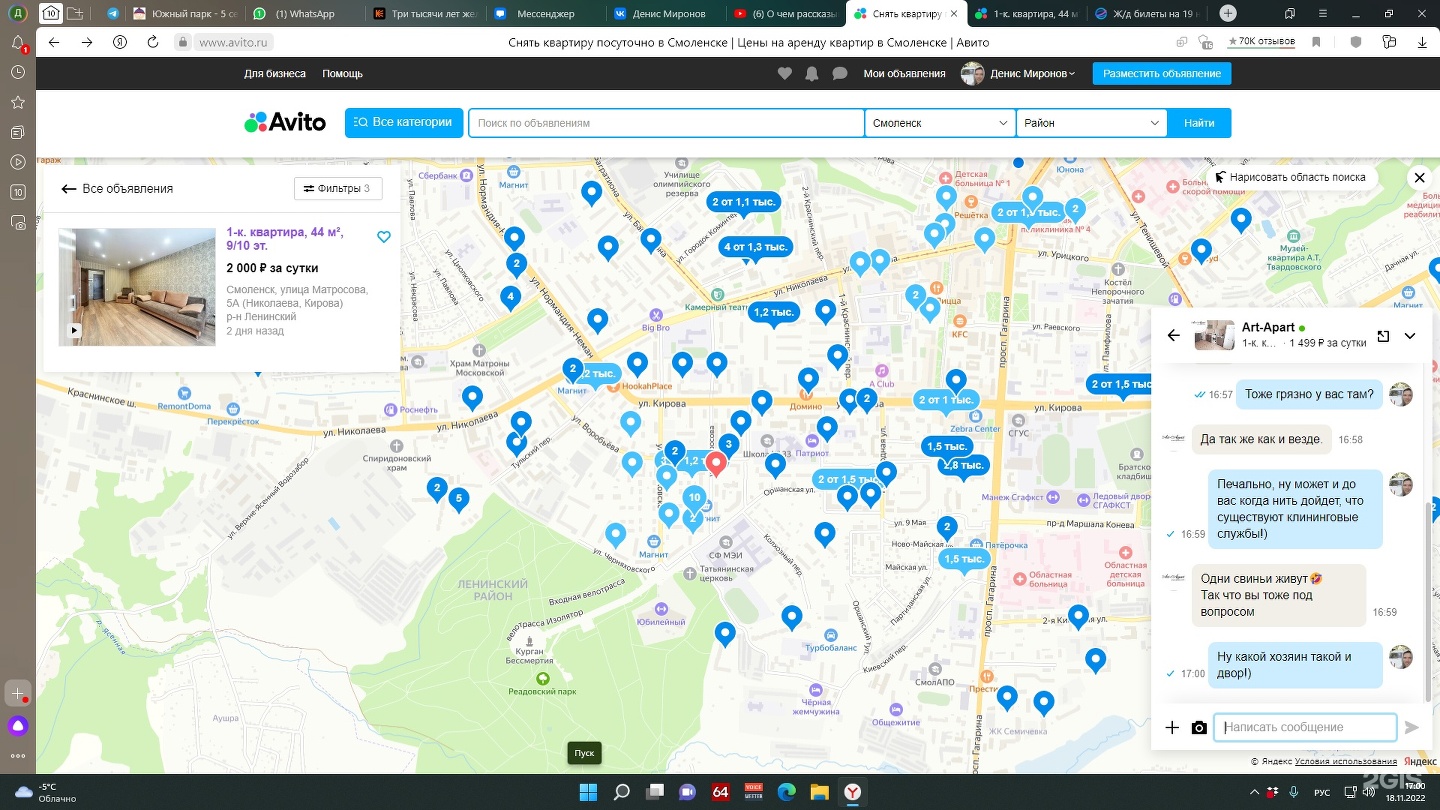The height and width of the screenshot is (810, 1440).
Task: Send the chat message arrow
Action: pyautogui.click(x=1412, y=728)
